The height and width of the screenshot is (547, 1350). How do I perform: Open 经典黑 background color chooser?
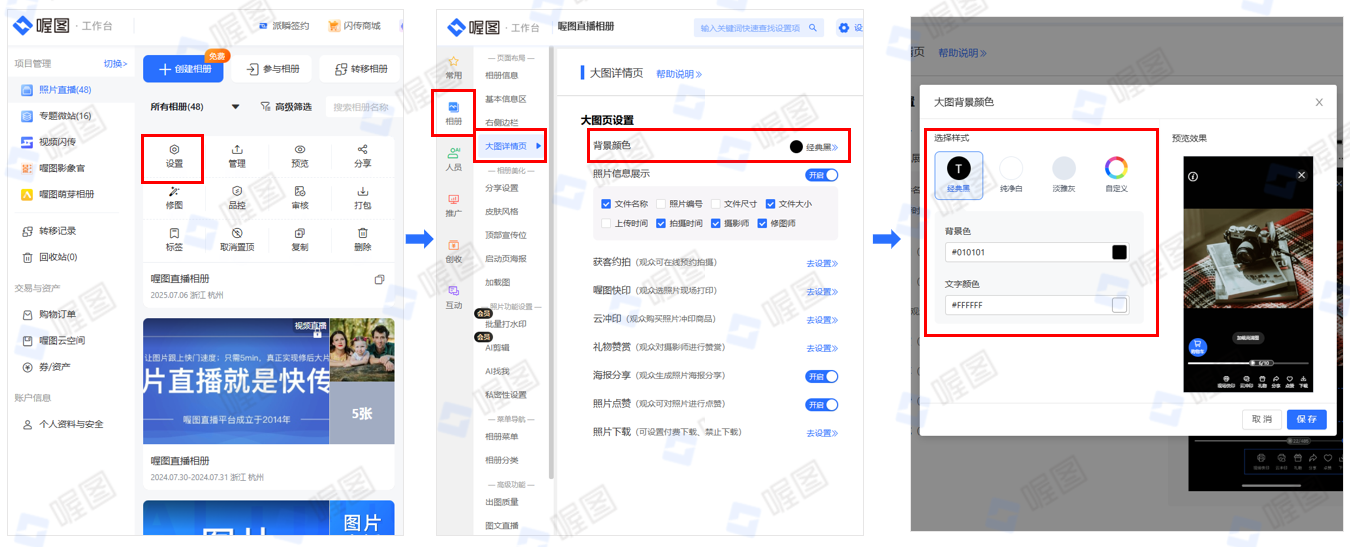814,147
